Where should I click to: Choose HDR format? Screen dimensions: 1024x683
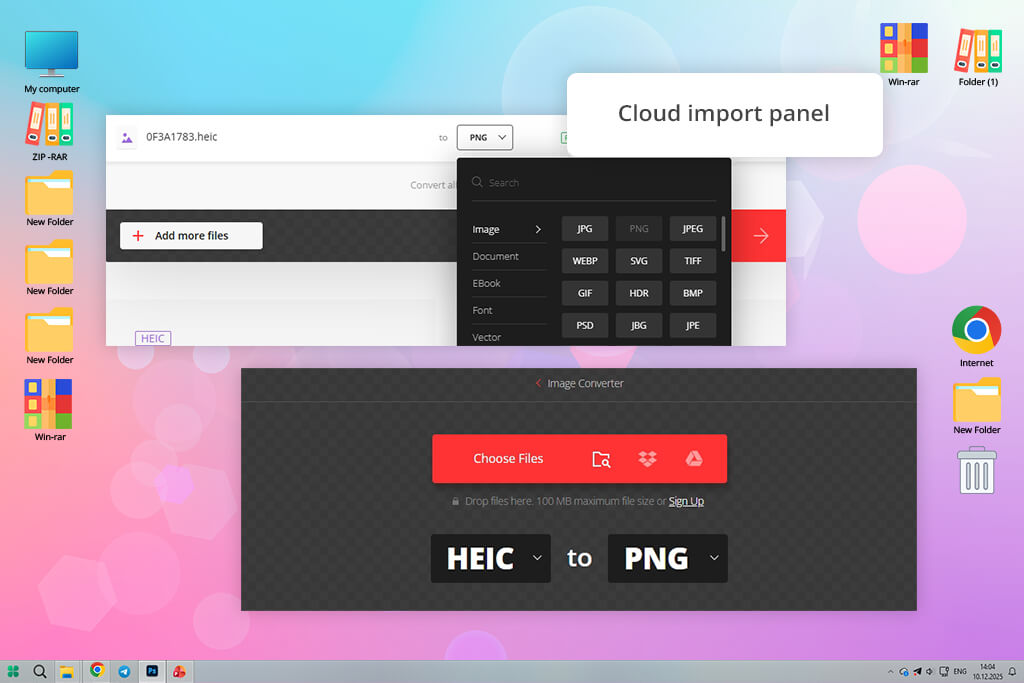(639, 293)
